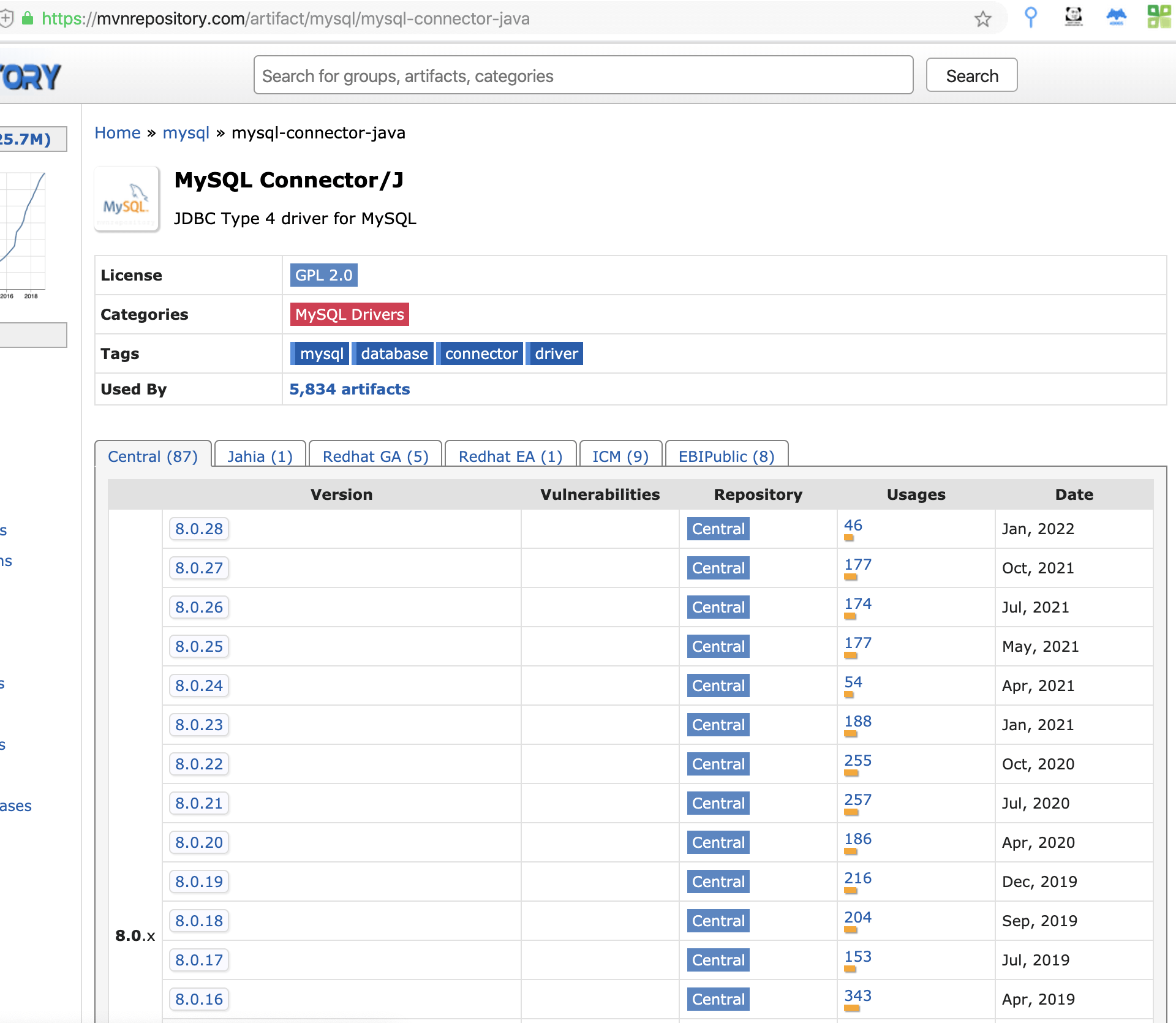Click the MVNRepository logo in header
Screen dimensions: 1176x1023
click(x=30, y=77)
